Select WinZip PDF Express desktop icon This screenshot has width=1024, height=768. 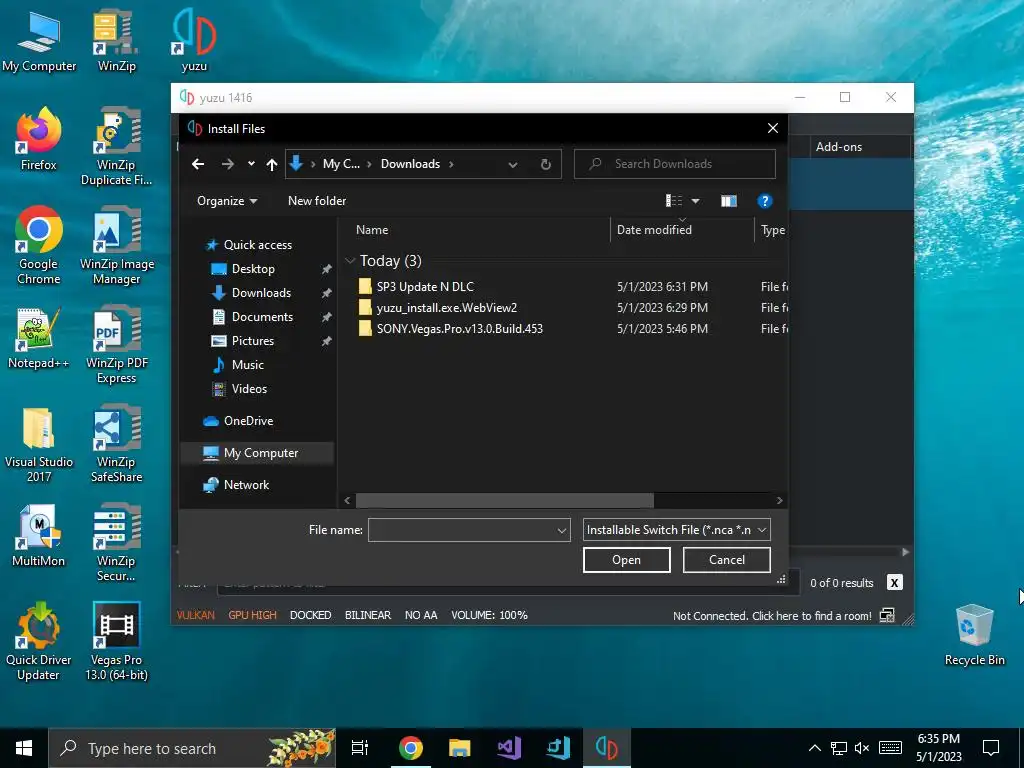click(x=116, y=345)
